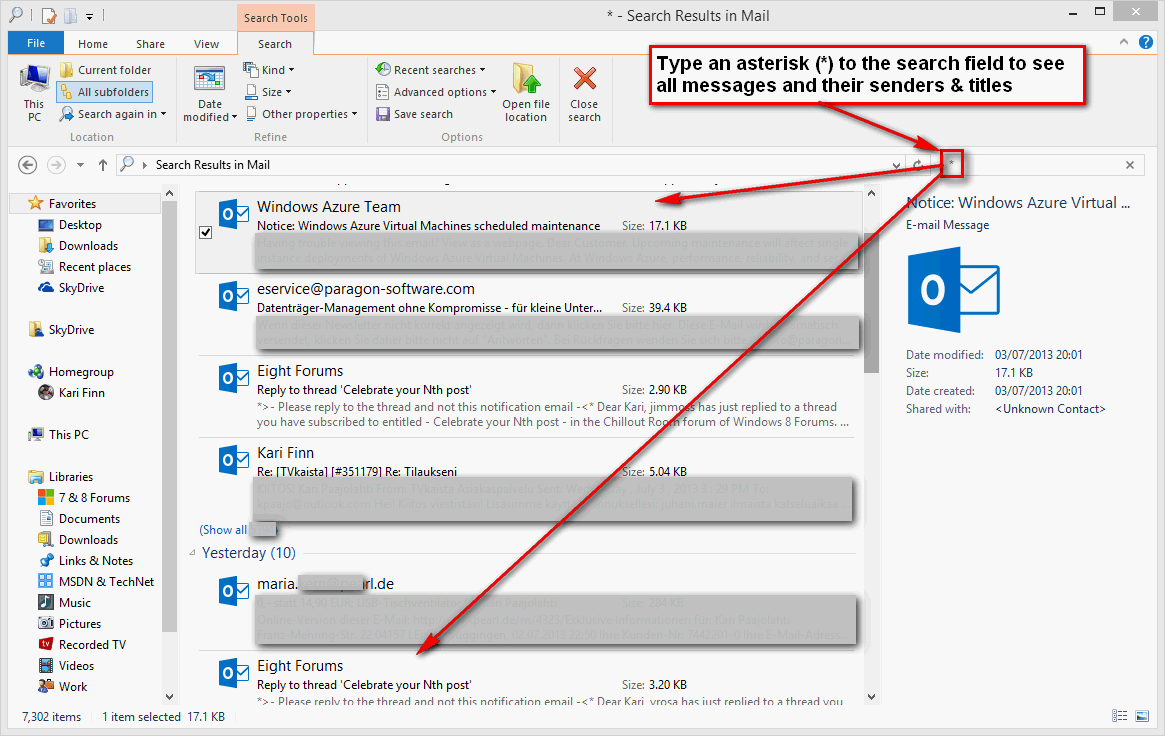The height and width of the screenshot is (736, 1165).
Task: Collapse the ribbon with chevron
Action: 1124,42
